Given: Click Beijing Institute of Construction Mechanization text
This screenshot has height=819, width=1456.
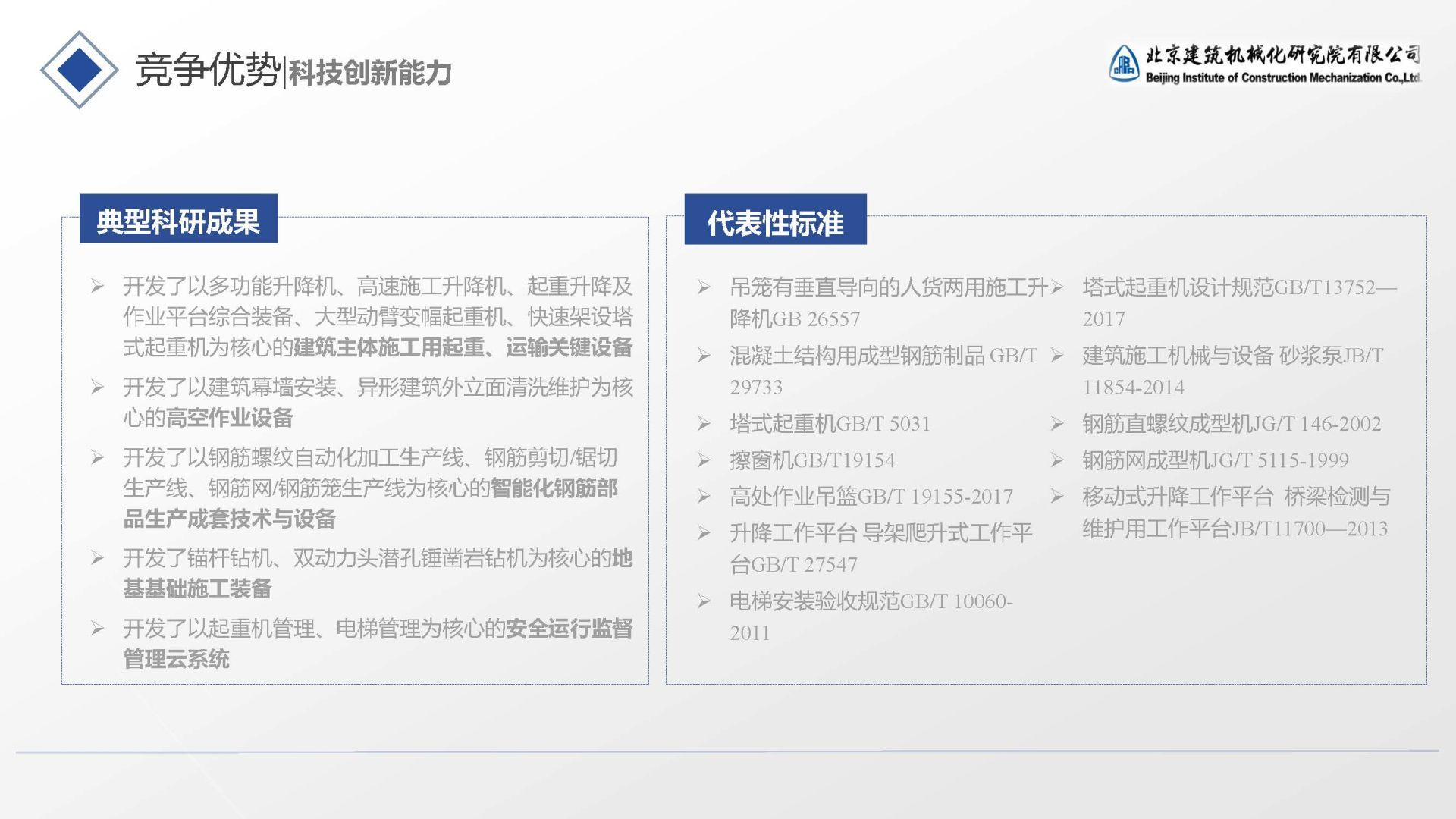Looking at the screenshot, I should [x=1282, y=78].
